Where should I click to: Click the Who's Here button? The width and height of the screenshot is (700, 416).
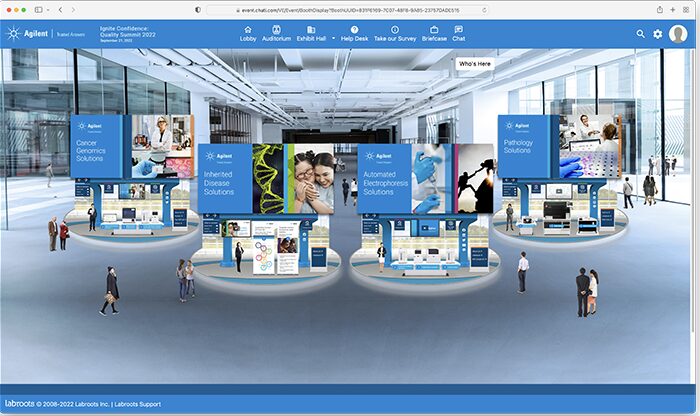pos(474,63)
